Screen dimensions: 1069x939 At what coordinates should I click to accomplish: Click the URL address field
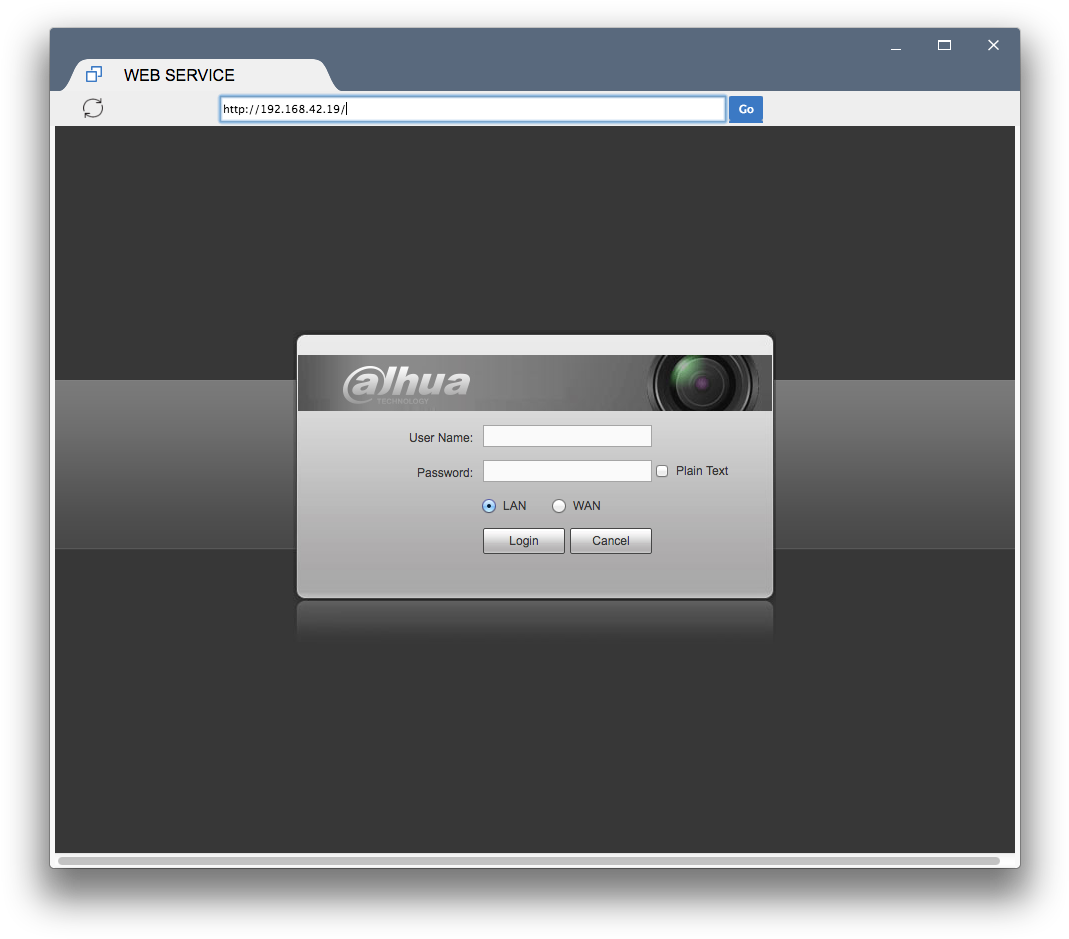tap(472, 109)
